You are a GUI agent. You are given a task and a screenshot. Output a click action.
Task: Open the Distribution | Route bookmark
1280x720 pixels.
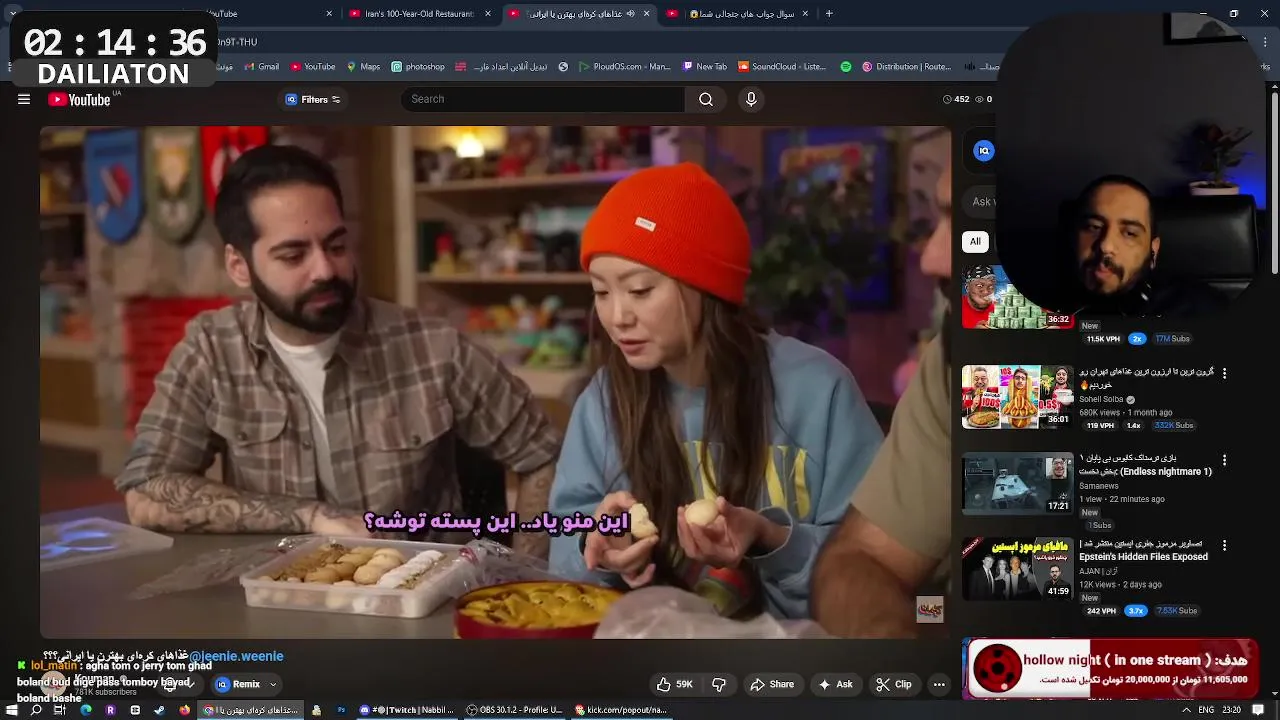(907, 67)
